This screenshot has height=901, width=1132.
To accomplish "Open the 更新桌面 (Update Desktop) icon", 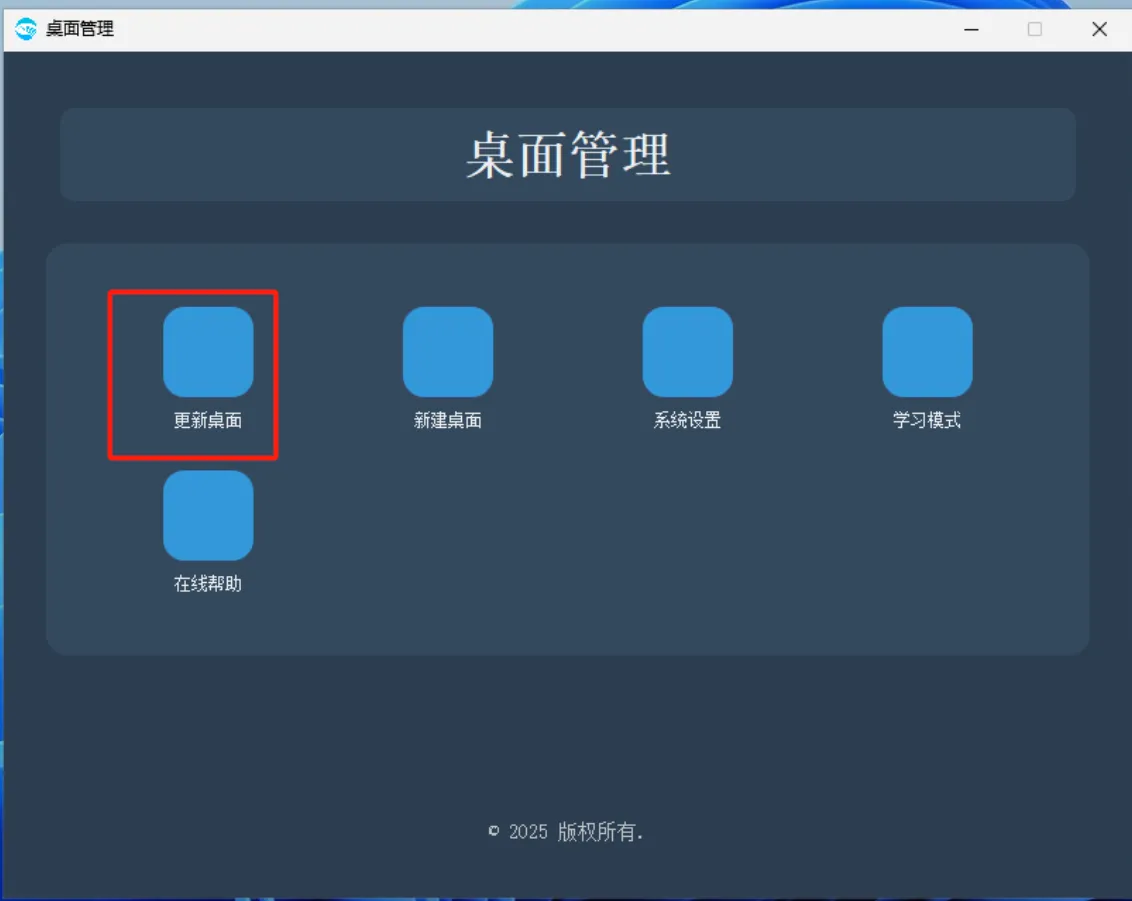I will click(x=208, y=351).
